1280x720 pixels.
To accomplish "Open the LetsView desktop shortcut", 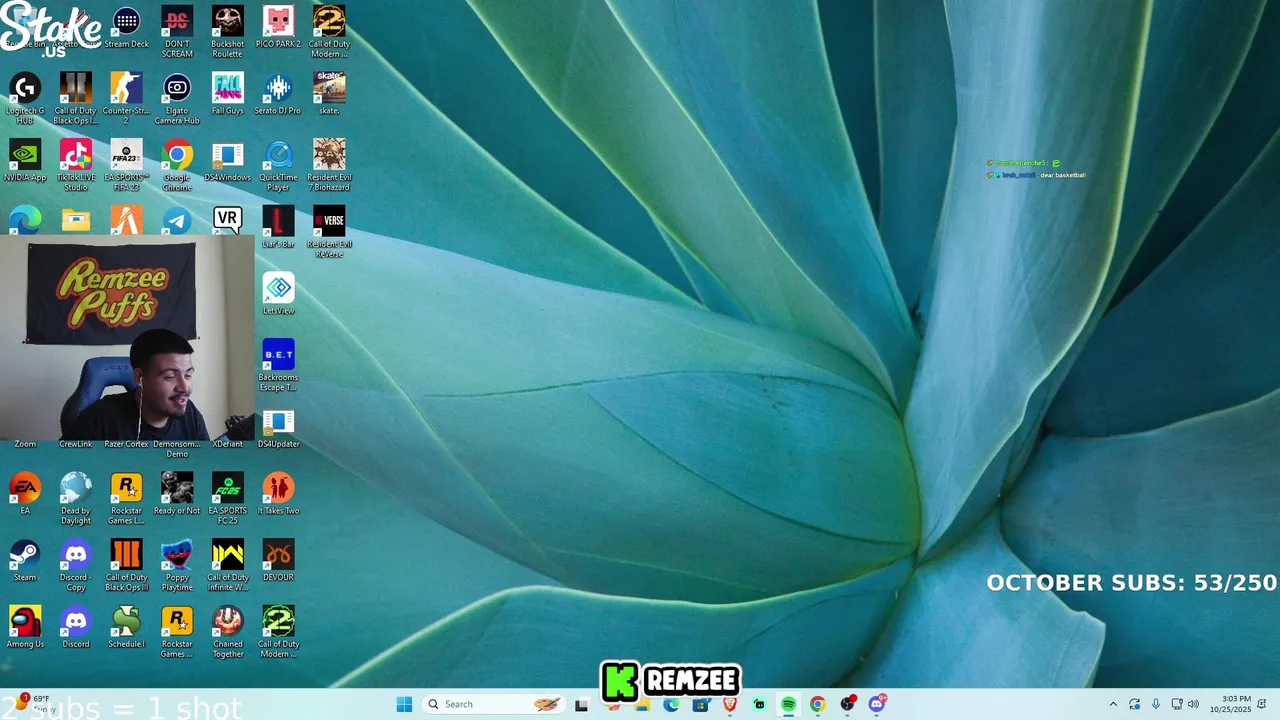I will click(x=278, y=294).
